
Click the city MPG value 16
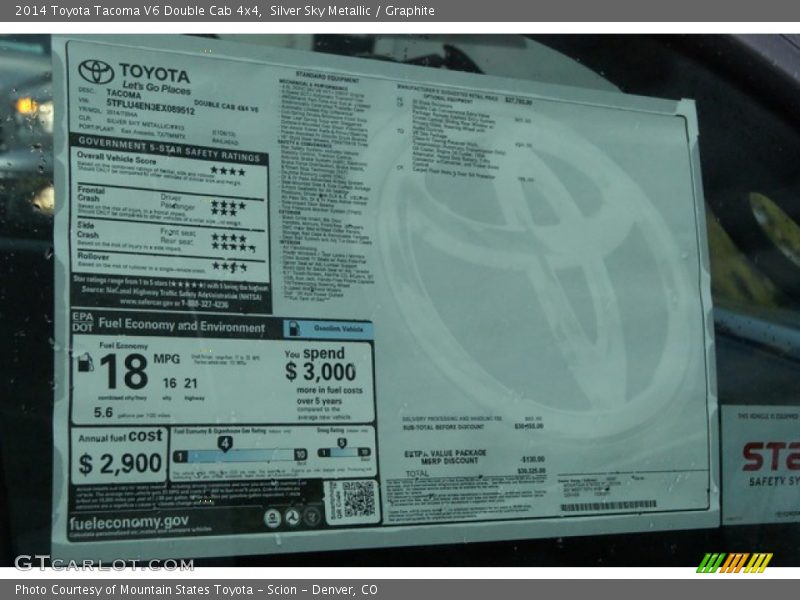(x=169, y=383)
